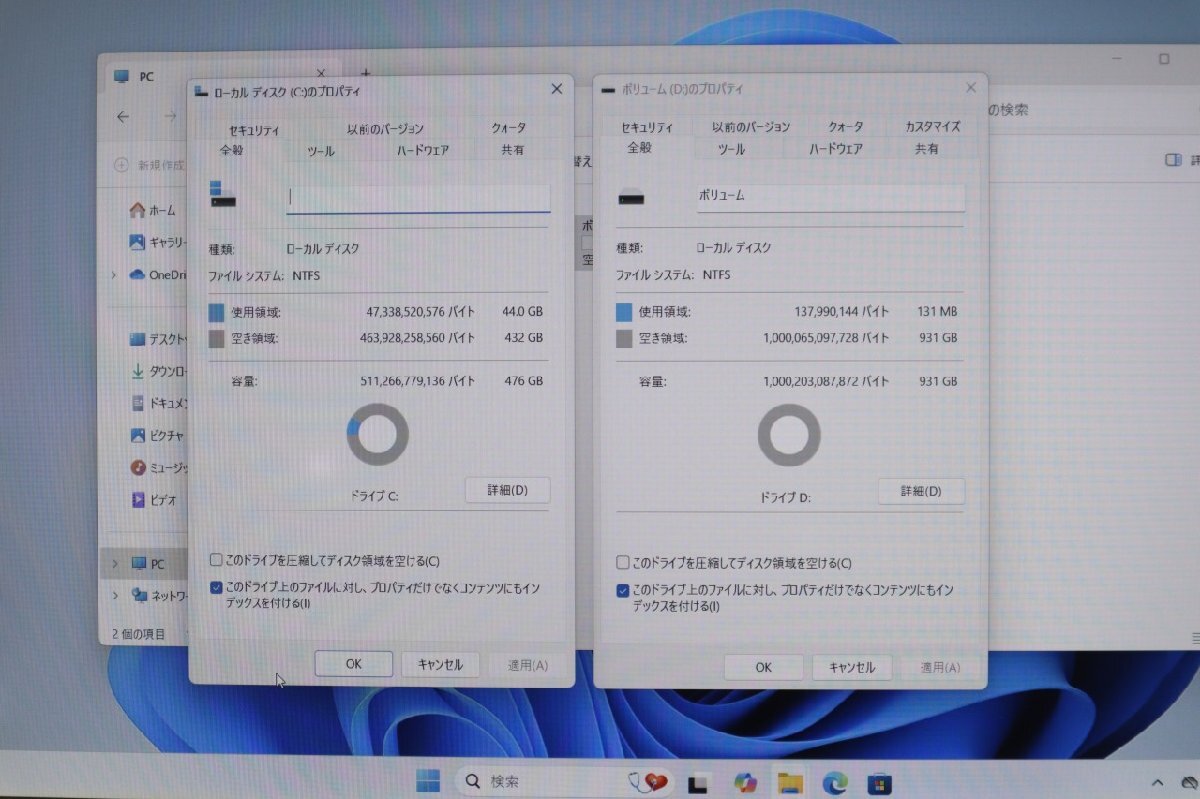Click the Home icon in Explorer sidebar
The height and width of the screenshot is (799, 1200).
(137, 210)
